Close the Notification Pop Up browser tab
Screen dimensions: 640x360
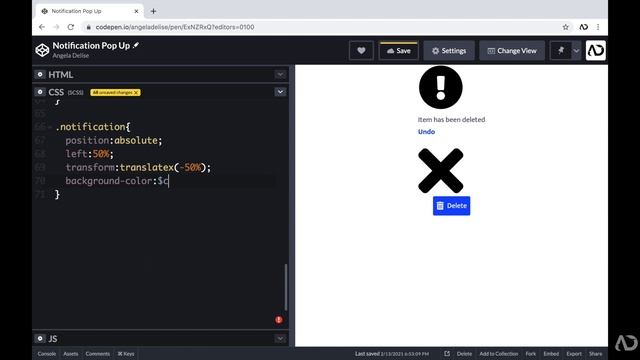pyautogui.click(x=136, y=11)
